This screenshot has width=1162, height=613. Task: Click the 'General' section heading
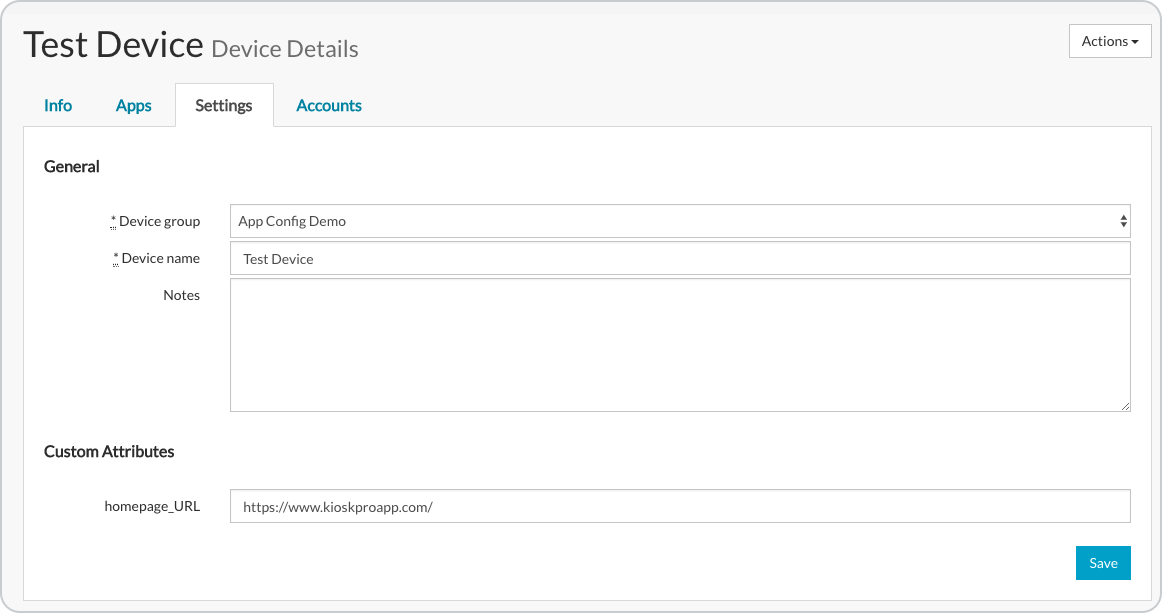pyautogui.click(x=71, y=166)
